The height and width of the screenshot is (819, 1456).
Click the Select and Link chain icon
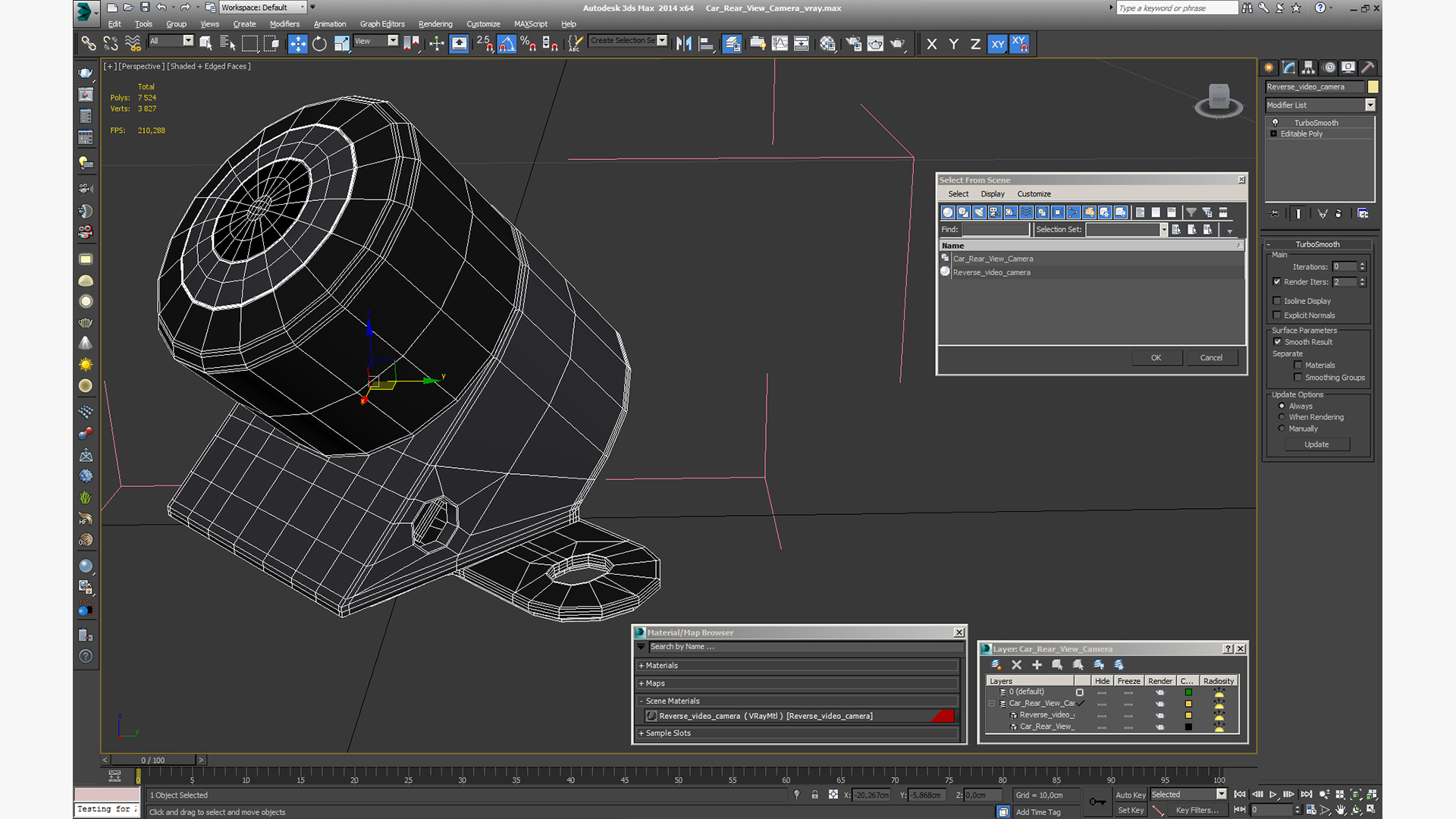click(x=89, y=44)
